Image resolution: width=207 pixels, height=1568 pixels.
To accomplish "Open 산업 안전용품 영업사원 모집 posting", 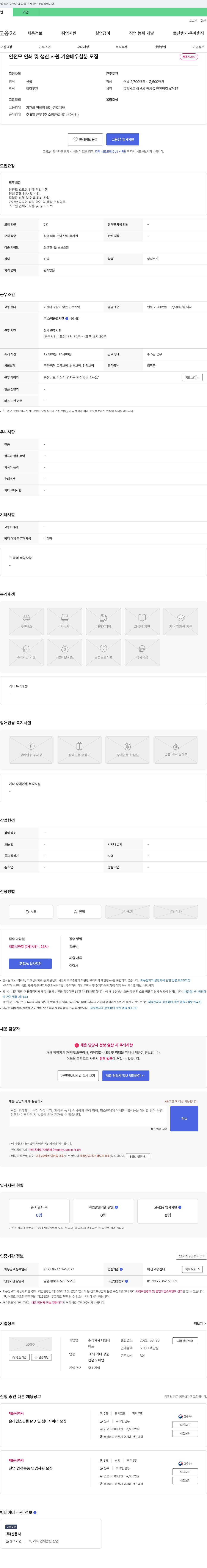I will [30, 1468].
